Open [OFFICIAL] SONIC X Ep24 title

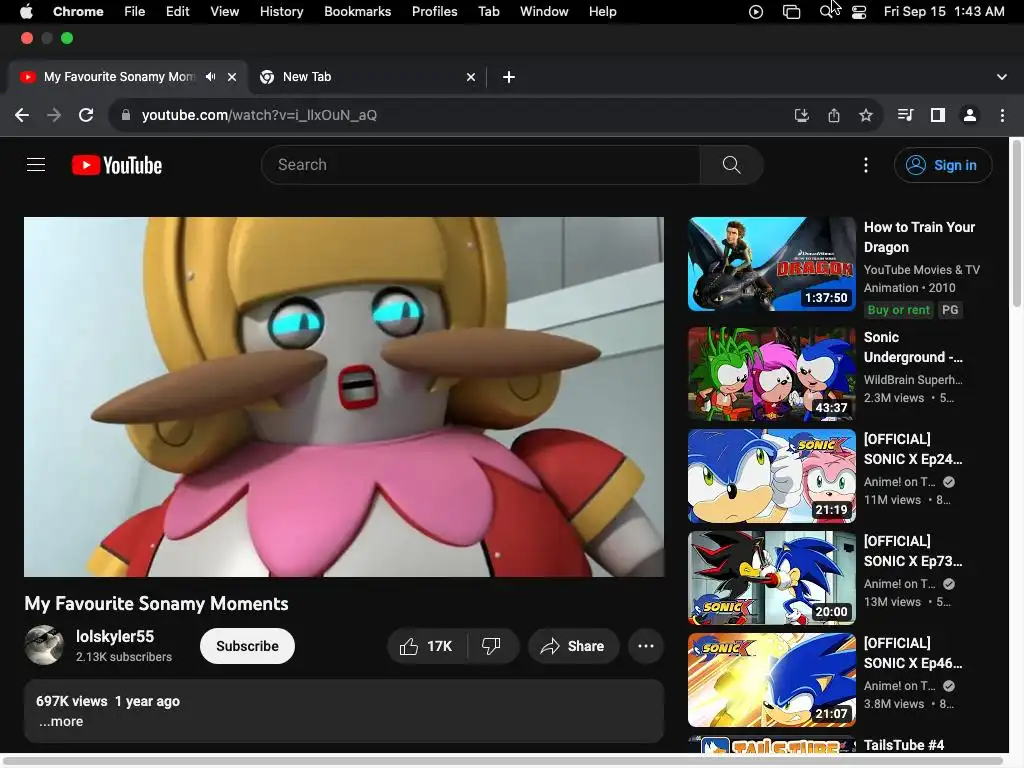[x=913, y=449]
